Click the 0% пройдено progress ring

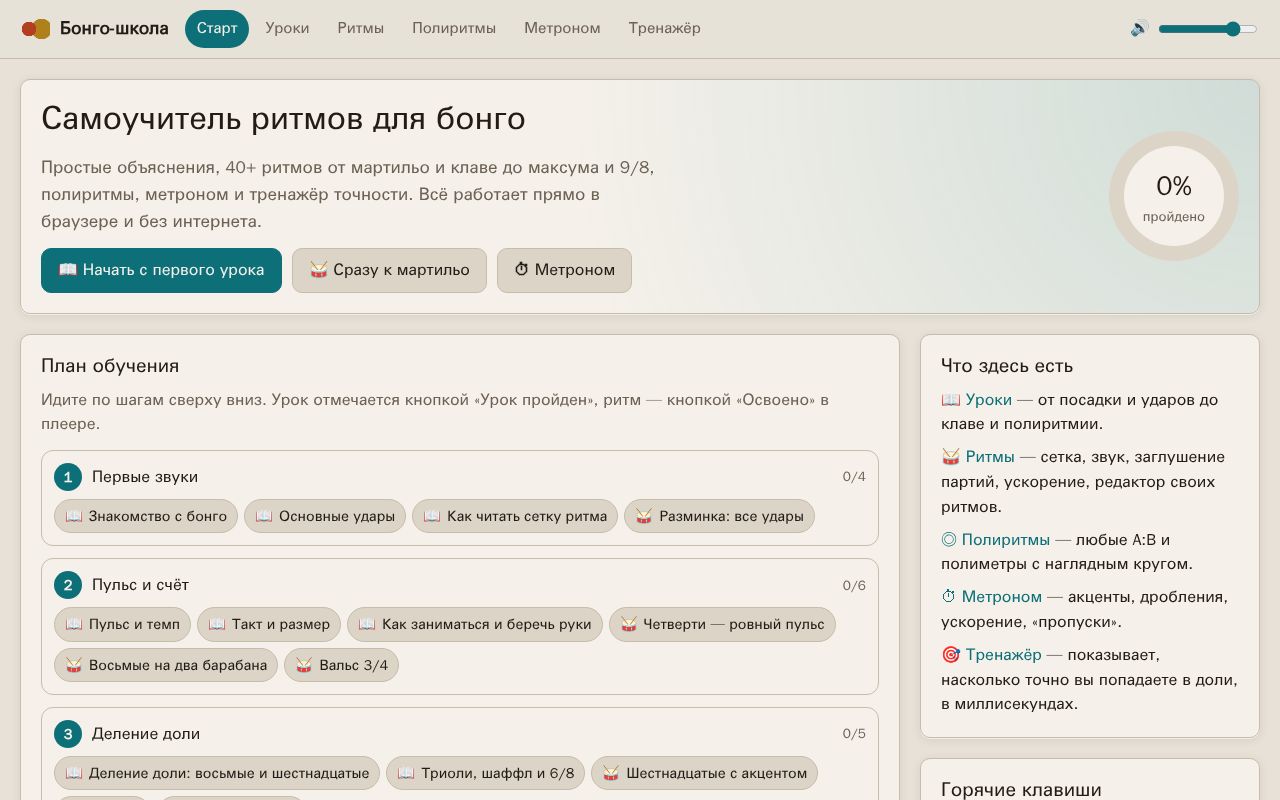click(1174, 196)
